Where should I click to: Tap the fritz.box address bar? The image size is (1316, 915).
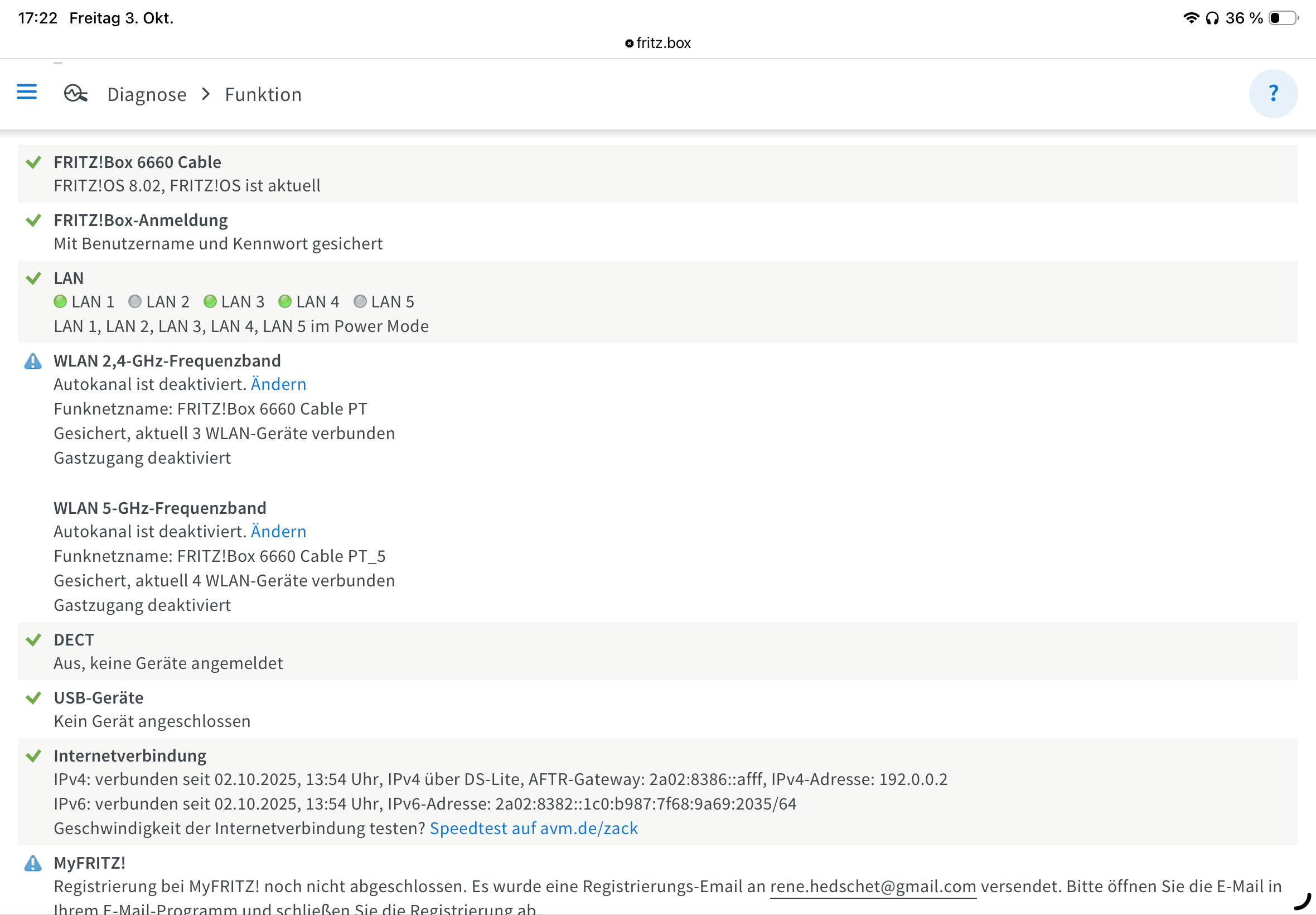(657, 43)
